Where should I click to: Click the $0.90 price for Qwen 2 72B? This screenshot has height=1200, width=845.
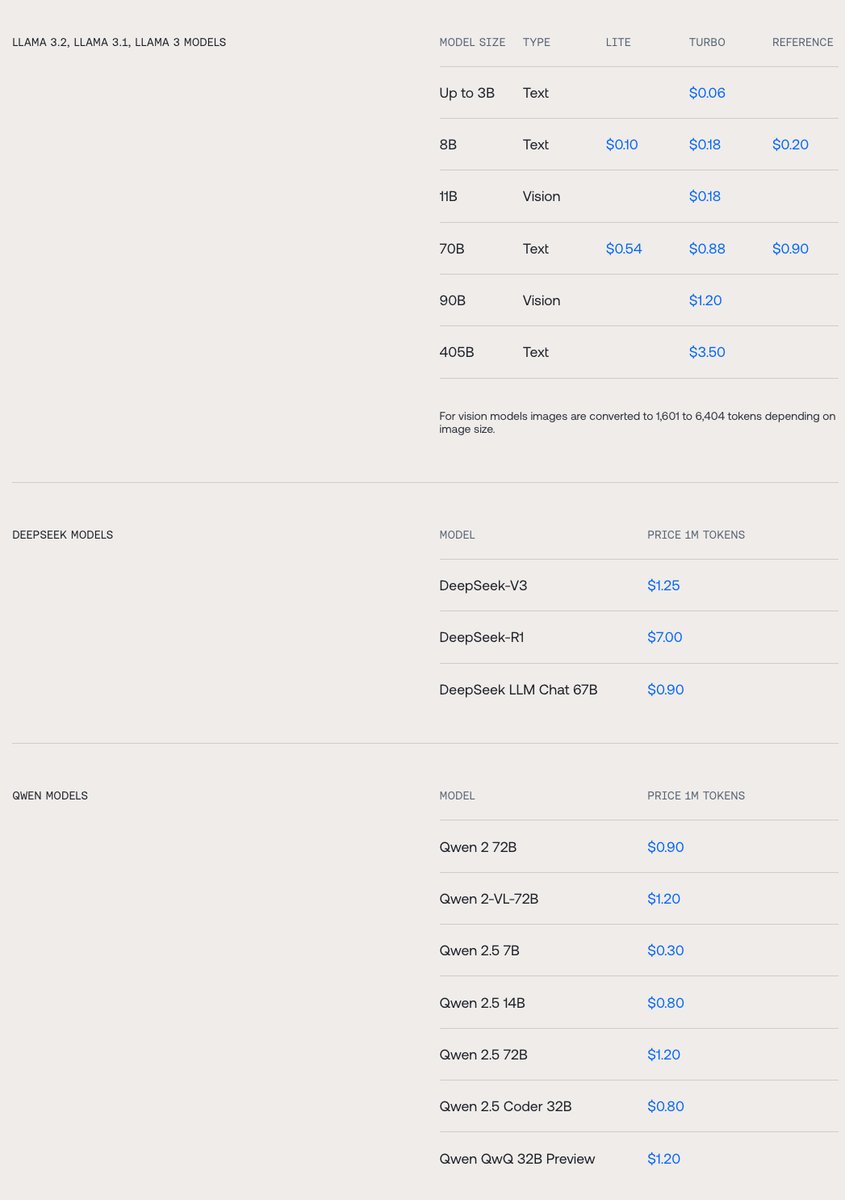(665, 847)
